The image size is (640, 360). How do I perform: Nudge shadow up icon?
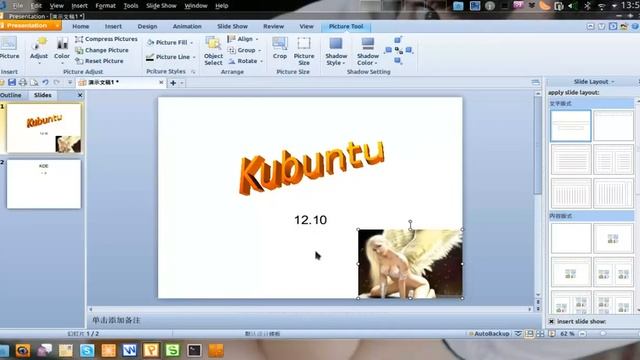(398, 40)
